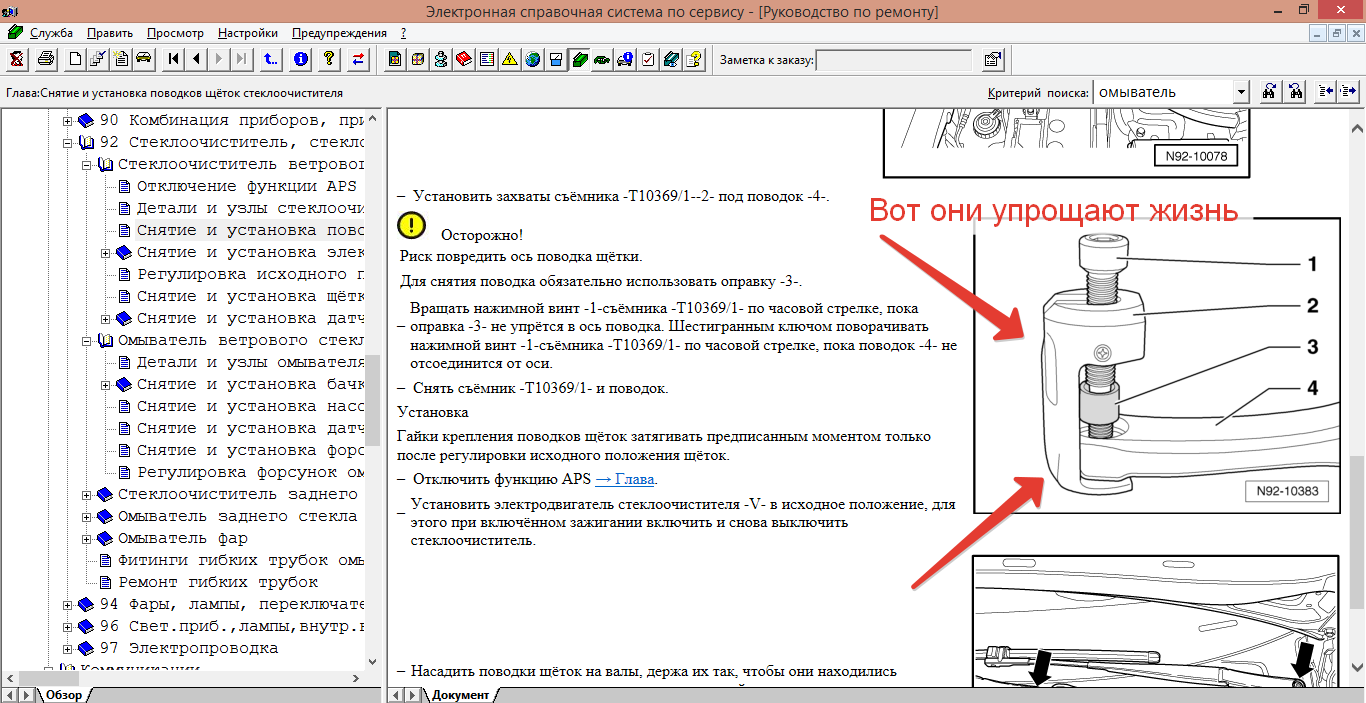This screenshot has width=1366, height=703.
Task: Collapse the '92 Стеклоочиститель' tree node
Action: [69, 142]
